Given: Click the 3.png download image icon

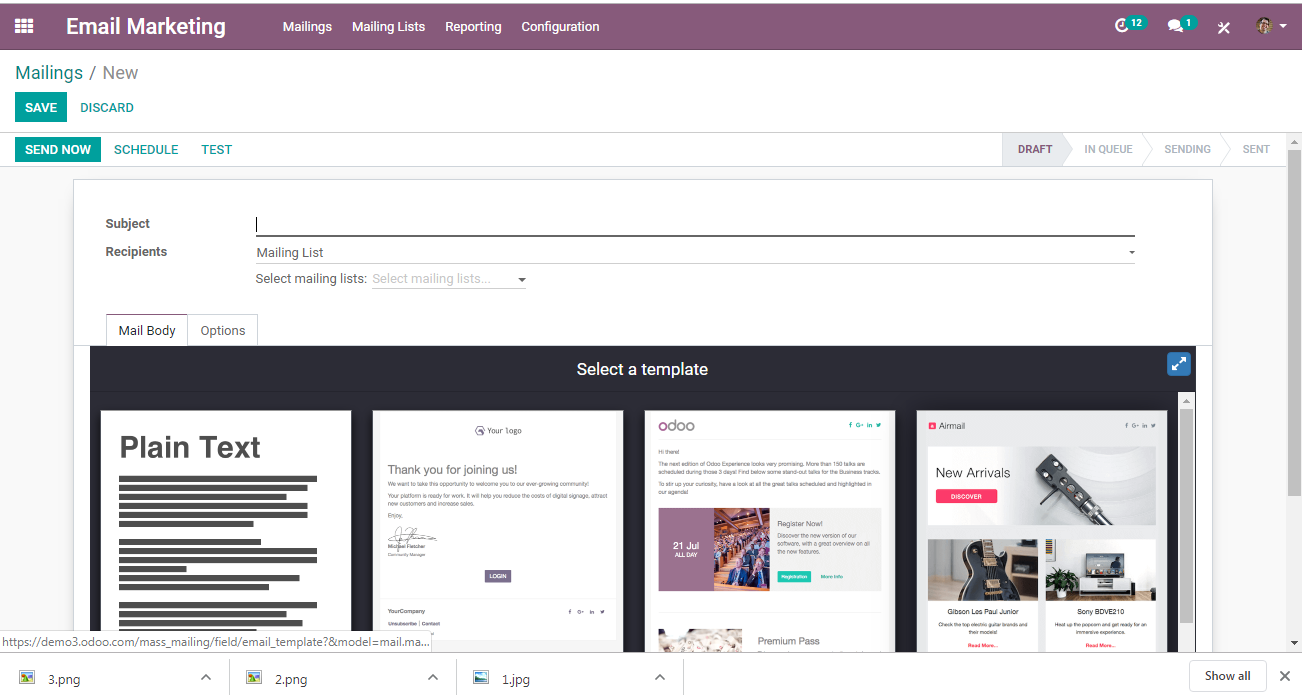Looking at the screenshot, I should pos(24,678).
